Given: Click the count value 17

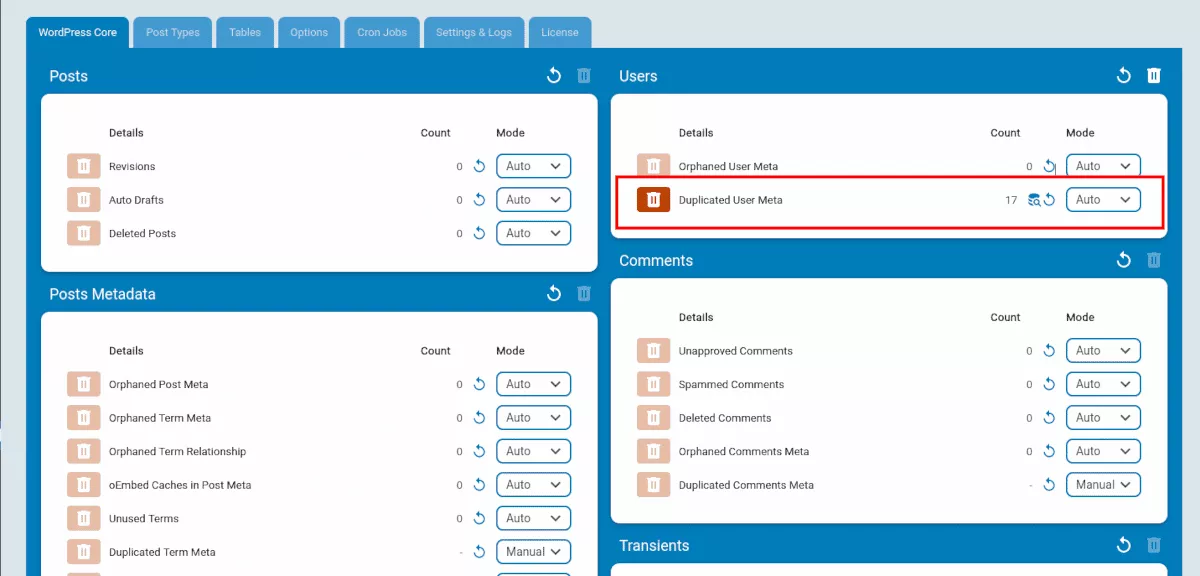Looking at the screenshot, I should click(1011, 200).
